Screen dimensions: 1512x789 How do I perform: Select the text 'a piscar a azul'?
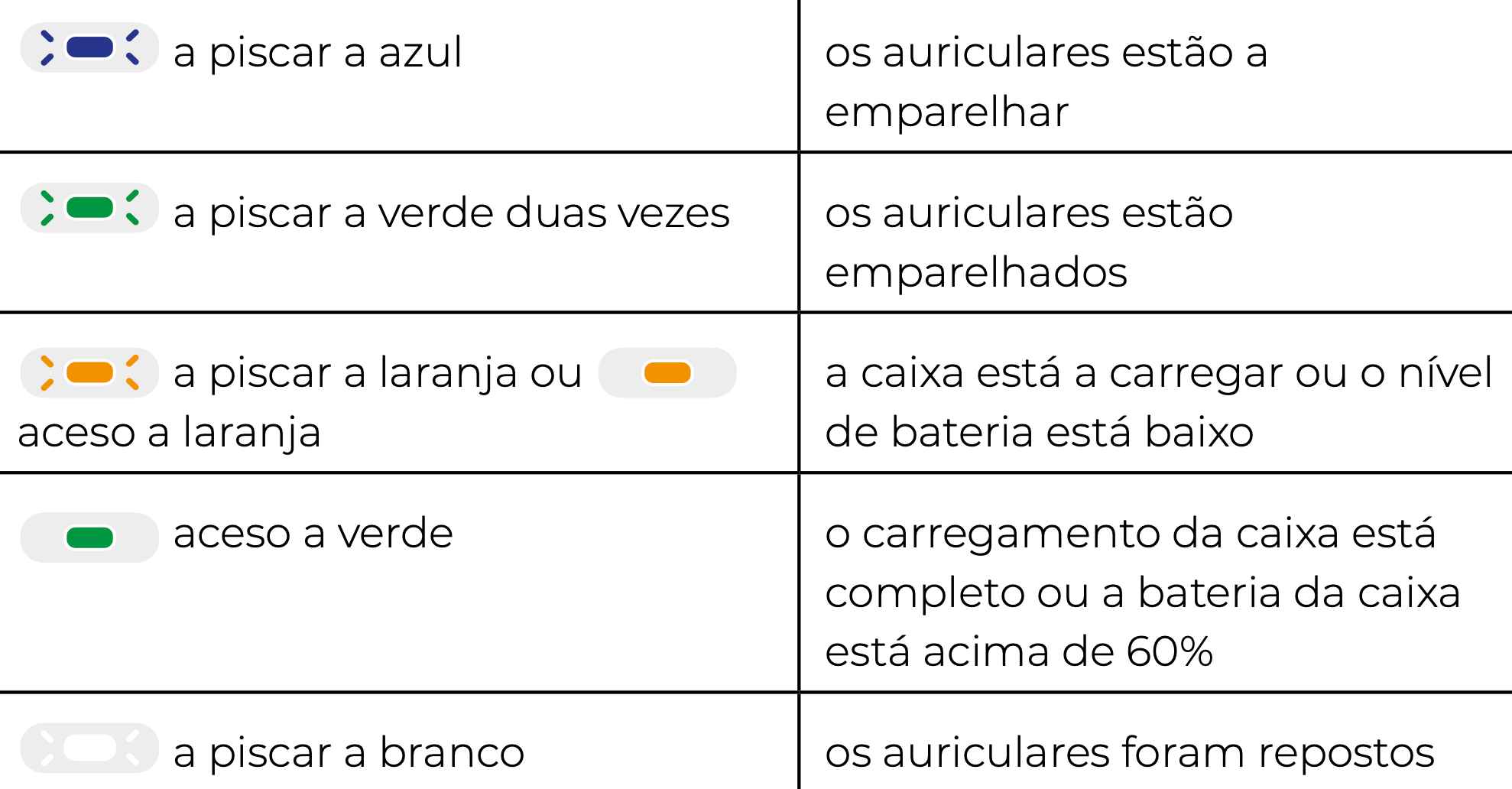317,54
